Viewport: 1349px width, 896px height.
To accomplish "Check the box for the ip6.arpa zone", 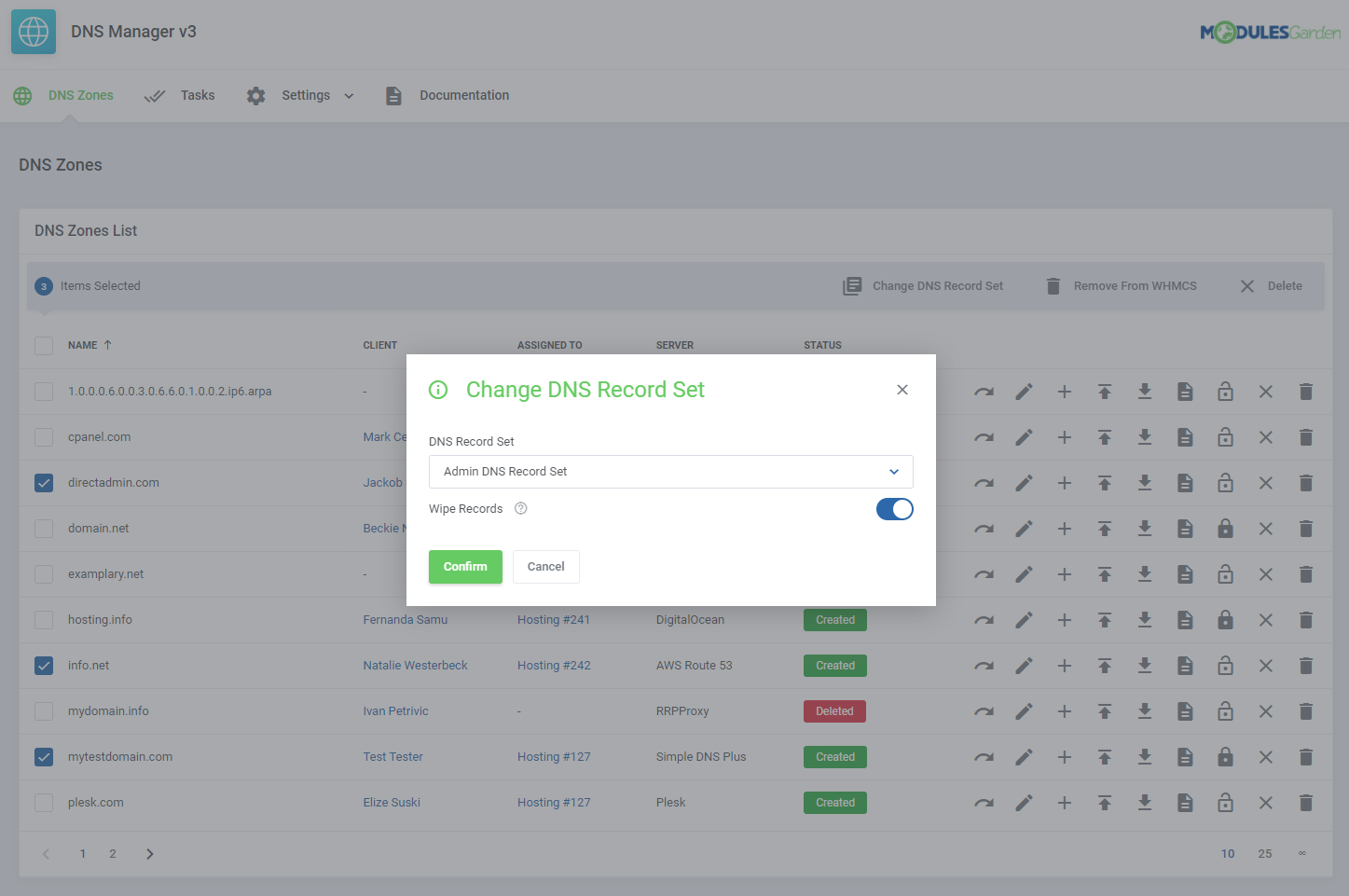I will click(44, 392).
